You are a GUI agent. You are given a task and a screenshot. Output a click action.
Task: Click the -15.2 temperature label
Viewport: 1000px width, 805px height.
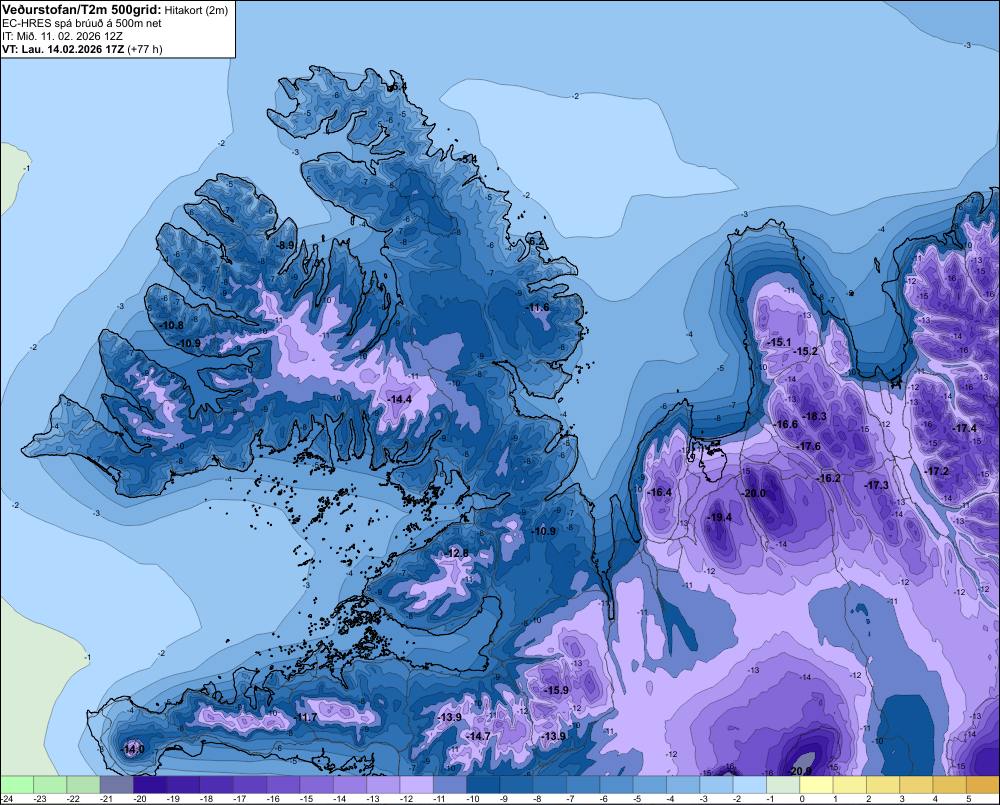pos(805,351)
